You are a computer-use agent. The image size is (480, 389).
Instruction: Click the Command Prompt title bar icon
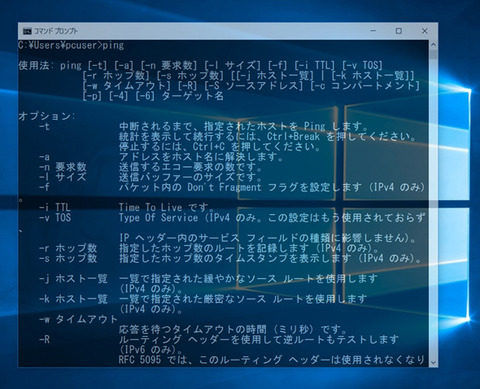27,31
